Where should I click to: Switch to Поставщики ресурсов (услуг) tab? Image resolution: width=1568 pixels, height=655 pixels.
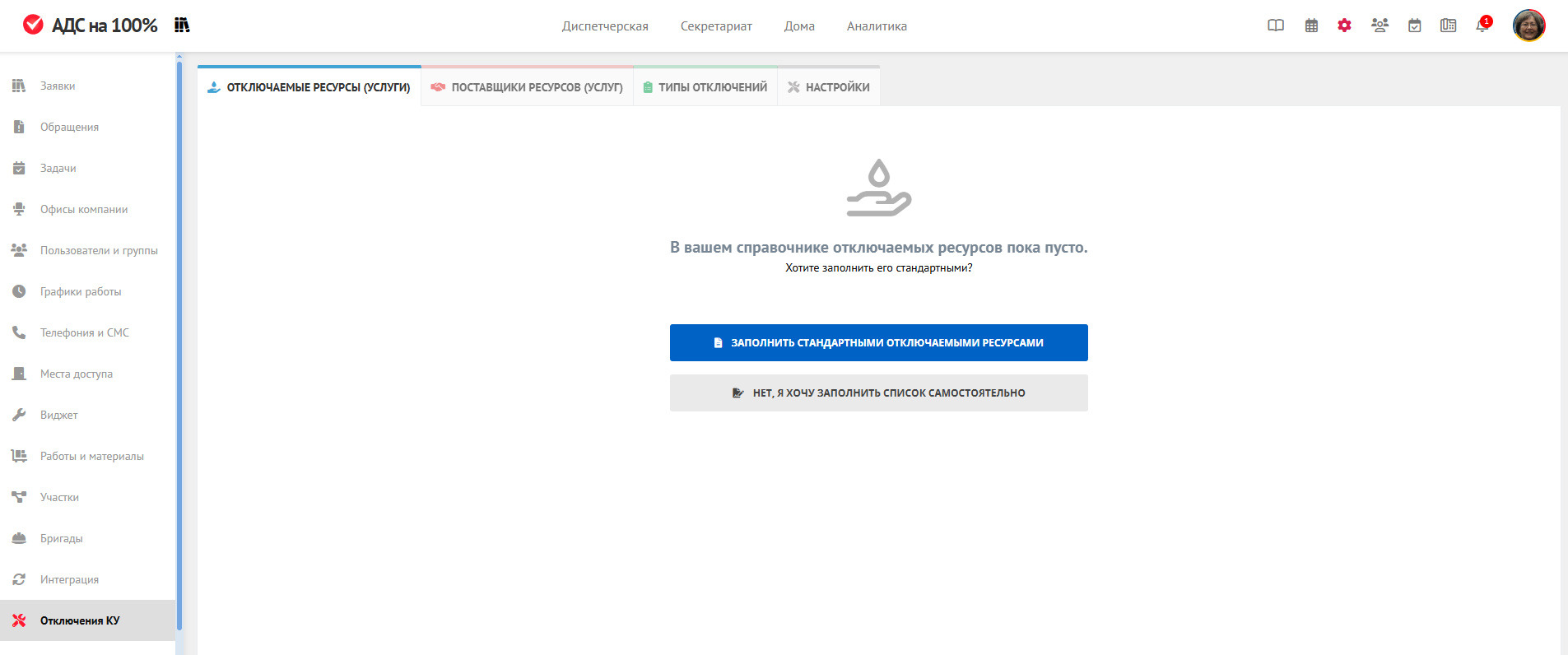tap(528, 87)
